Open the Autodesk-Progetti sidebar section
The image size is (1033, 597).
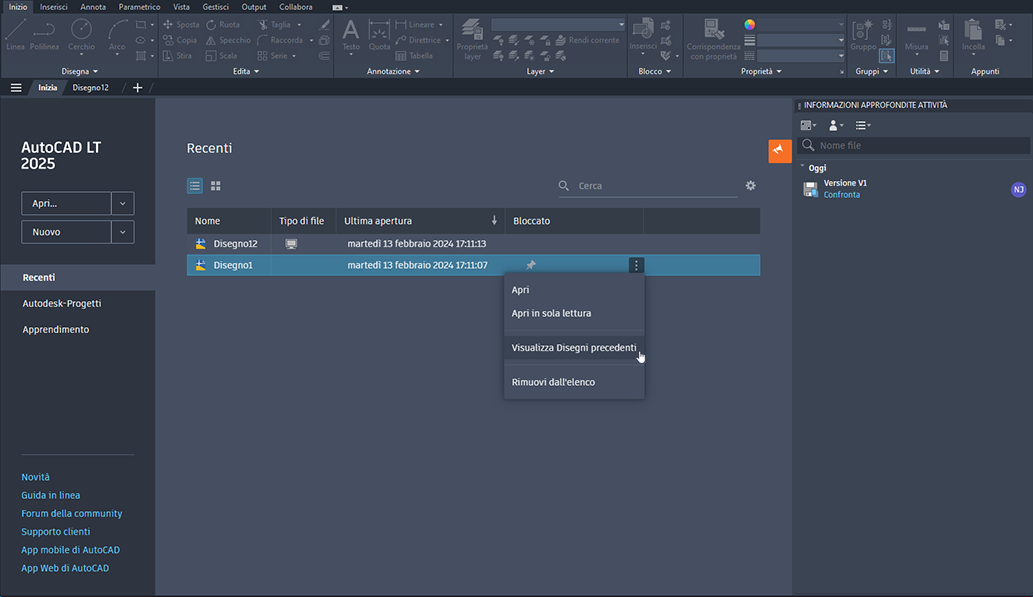click(62, 304)
